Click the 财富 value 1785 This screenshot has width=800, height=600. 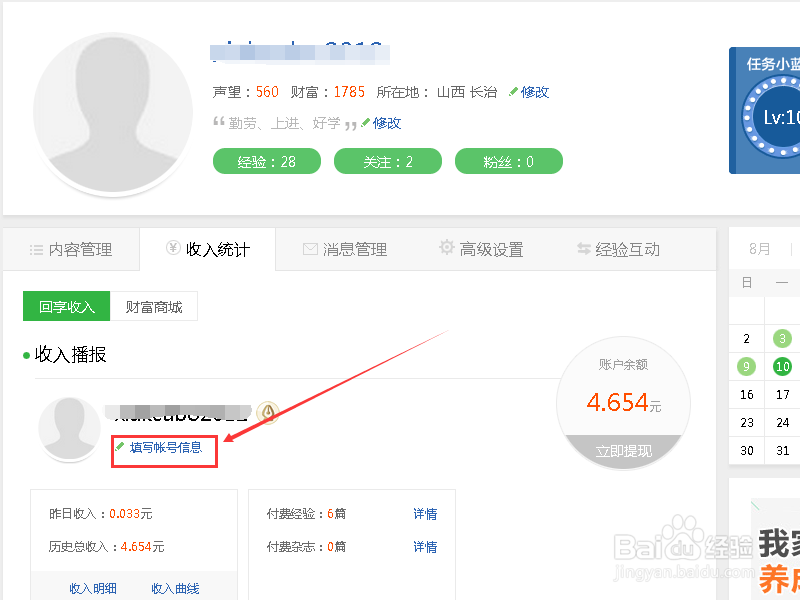(349, 92)
